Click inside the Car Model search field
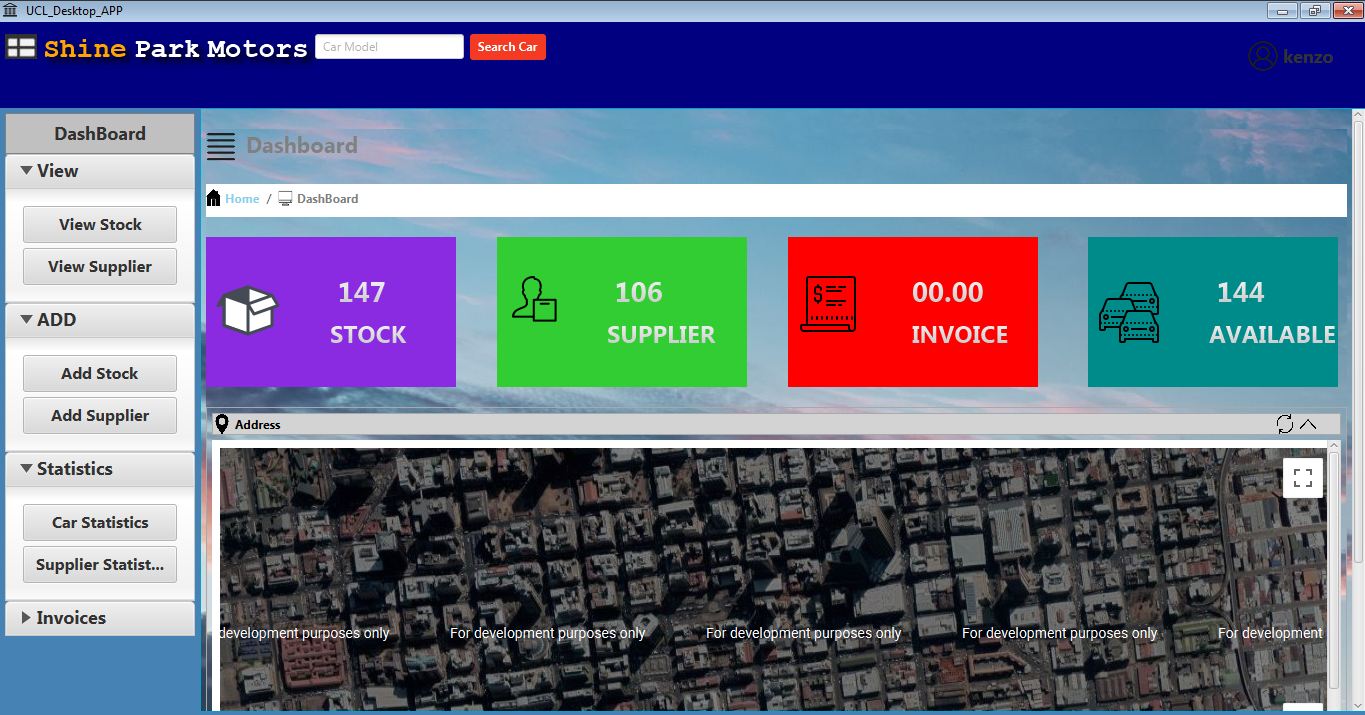The image size is (1365, 715). [x=388, y=46]
